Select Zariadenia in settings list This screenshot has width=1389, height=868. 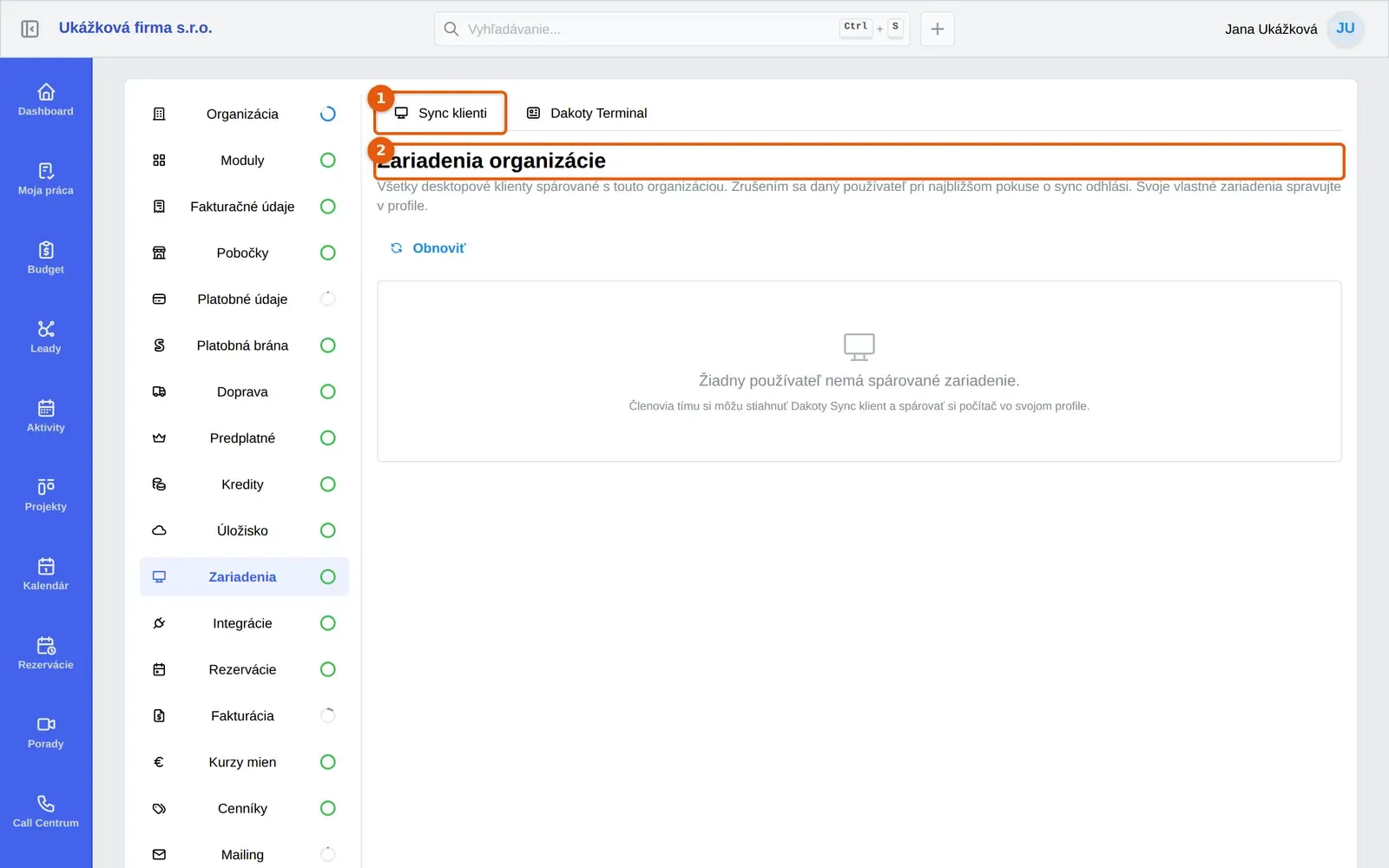click(244, 577)
